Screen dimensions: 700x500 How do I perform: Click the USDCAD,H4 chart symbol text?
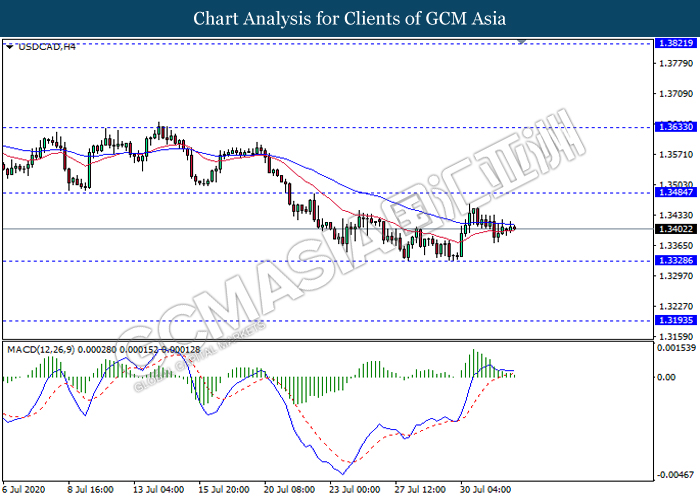46,46
